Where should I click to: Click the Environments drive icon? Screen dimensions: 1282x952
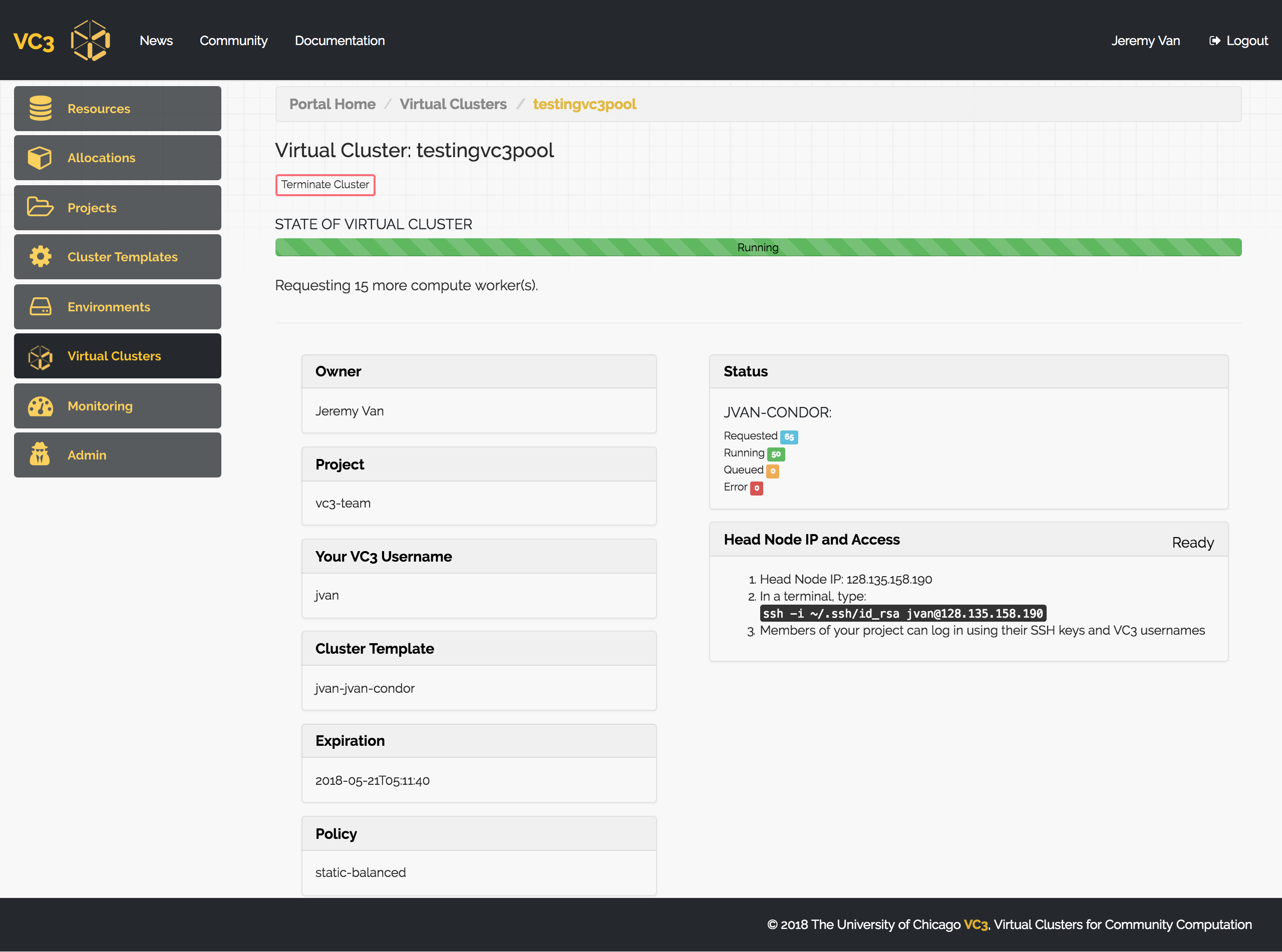pyautogui.click(x=41, y=307)
